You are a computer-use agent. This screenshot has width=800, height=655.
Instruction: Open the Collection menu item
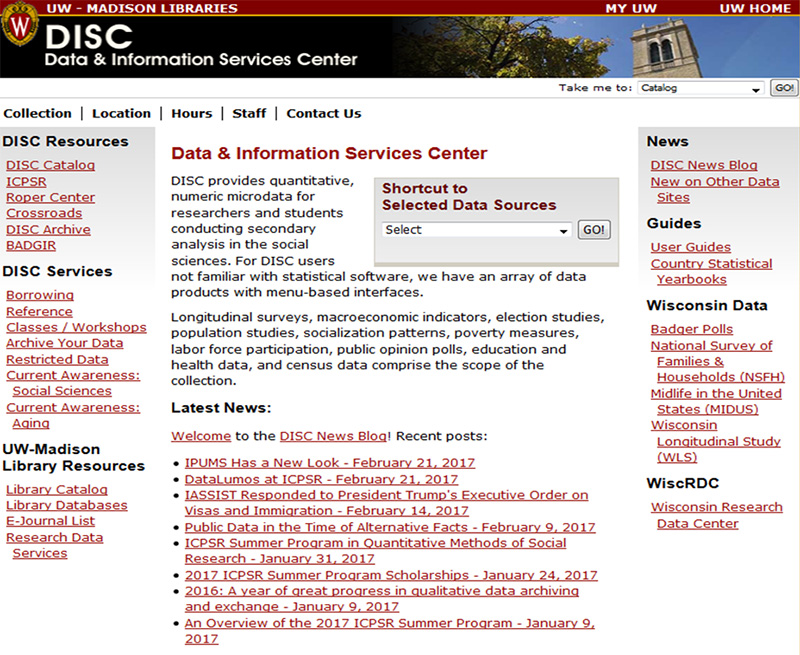pyautogui.click(x=37, y=113)
